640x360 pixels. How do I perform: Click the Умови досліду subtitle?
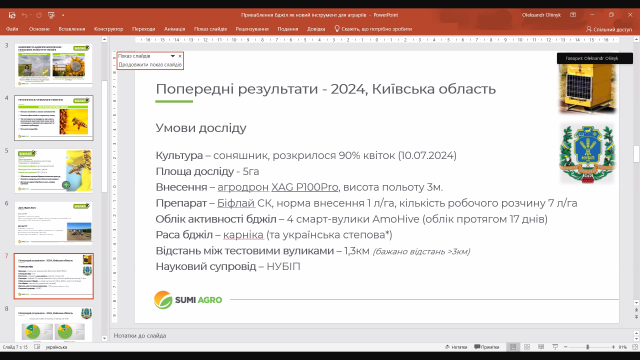pyautogui.click(x=201, y=128)
